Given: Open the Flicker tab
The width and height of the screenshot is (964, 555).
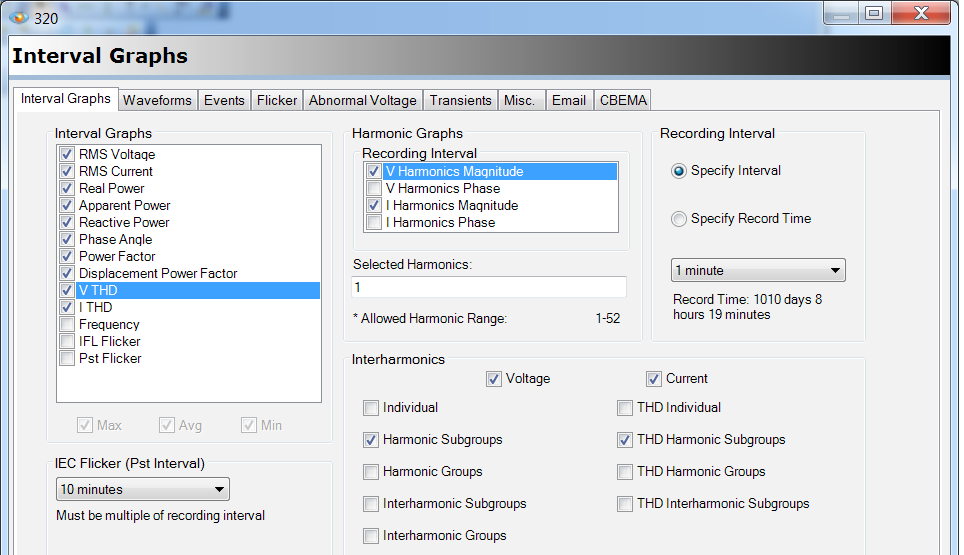Looking at the screenshot, I should click(277, 100).
